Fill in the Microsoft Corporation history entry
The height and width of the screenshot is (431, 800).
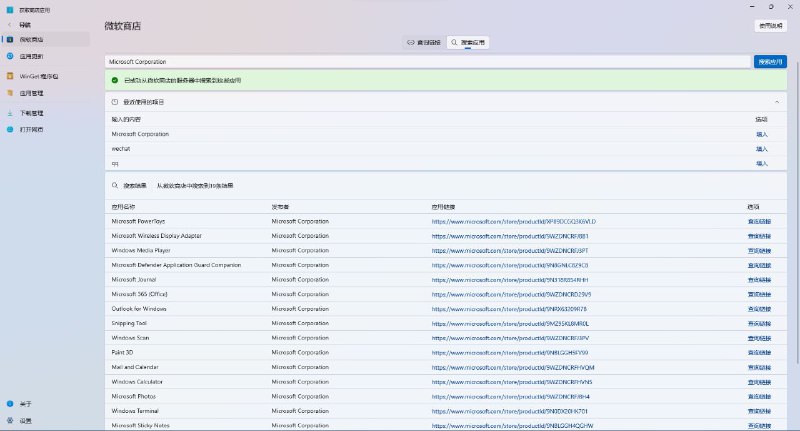[762, 134]
